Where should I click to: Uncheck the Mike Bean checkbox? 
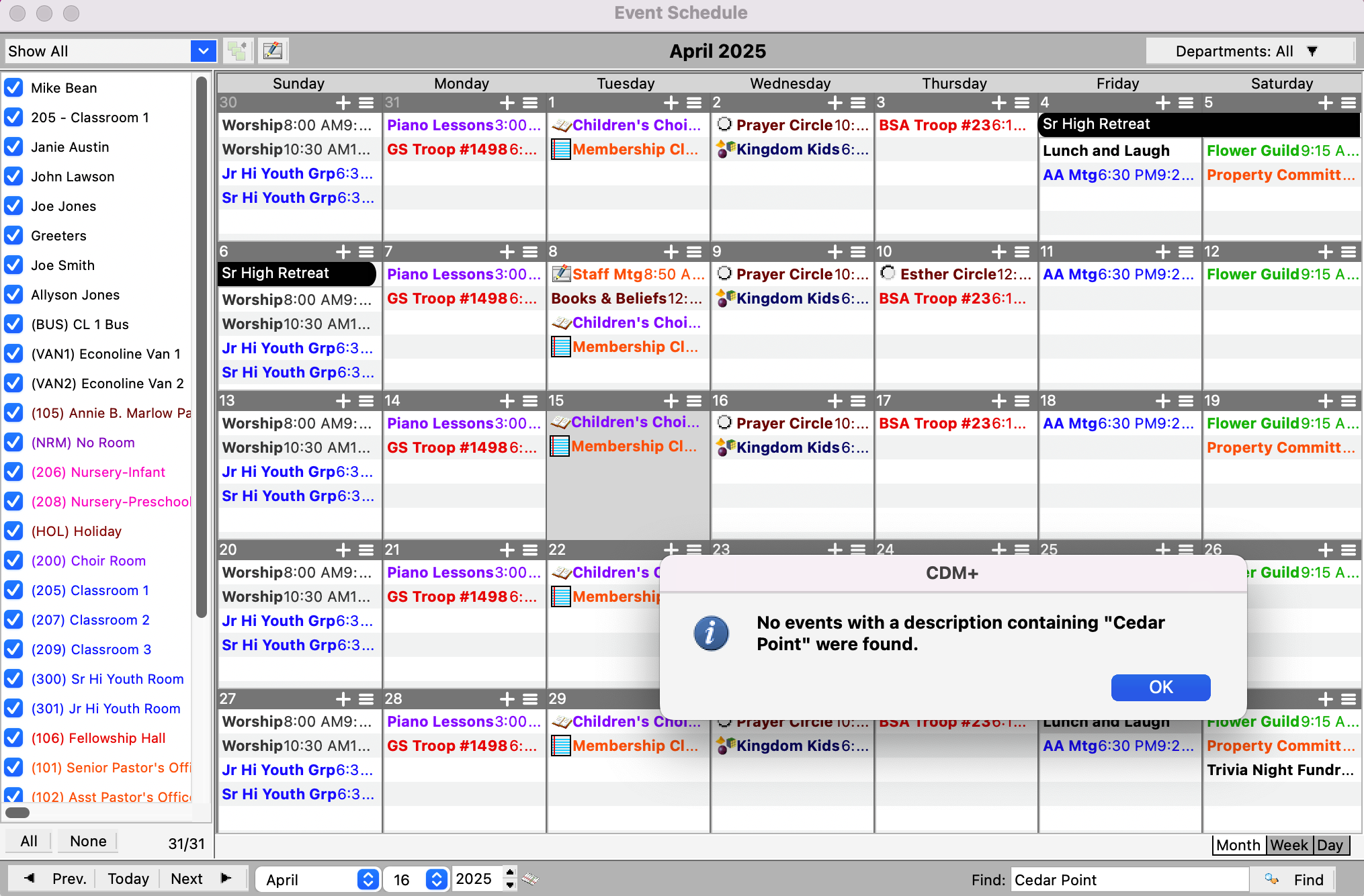pyautogui.click(x=14, y=88)
